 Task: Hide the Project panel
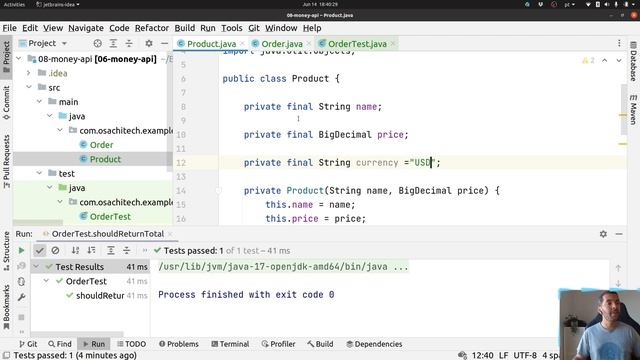click(x=164, y=43)
